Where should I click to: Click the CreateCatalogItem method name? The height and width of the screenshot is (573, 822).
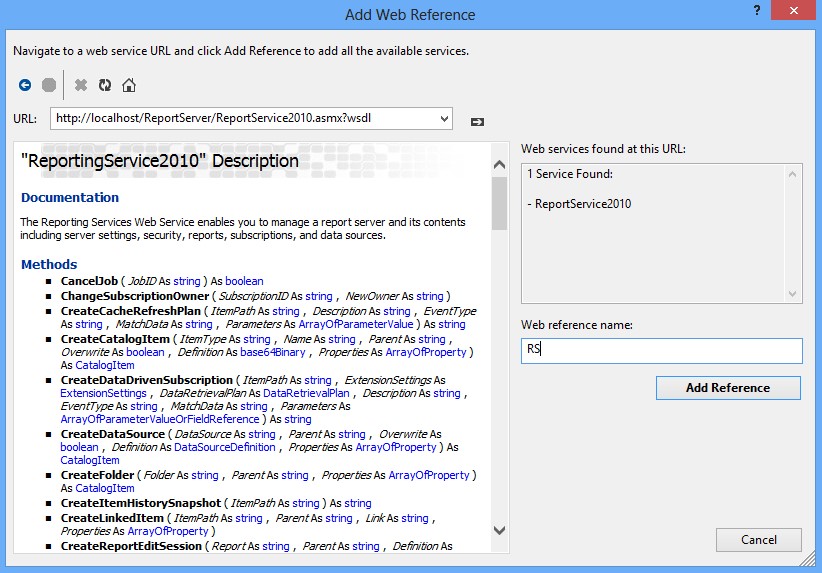coord(115,339)
